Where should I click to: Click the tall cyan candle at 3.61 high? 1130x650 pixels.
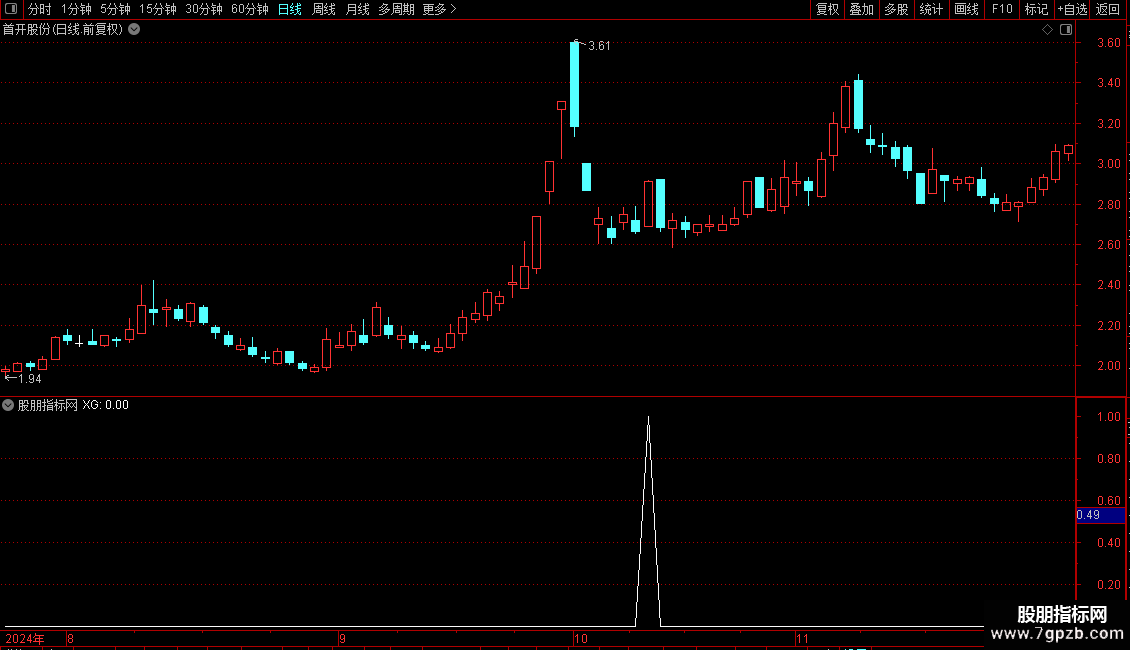pos(574,84)
